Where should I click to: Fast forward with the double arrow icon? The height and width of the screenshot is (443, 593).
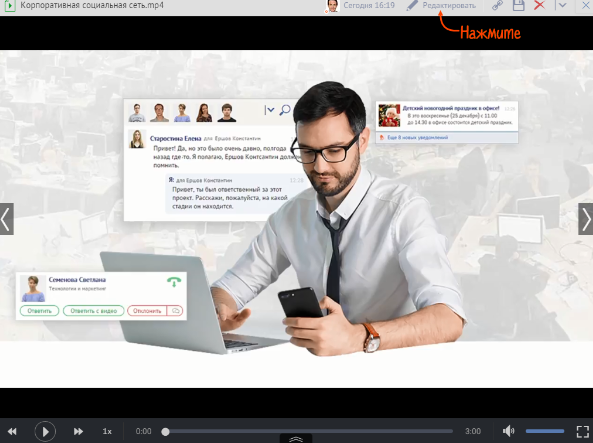(78, 431)
